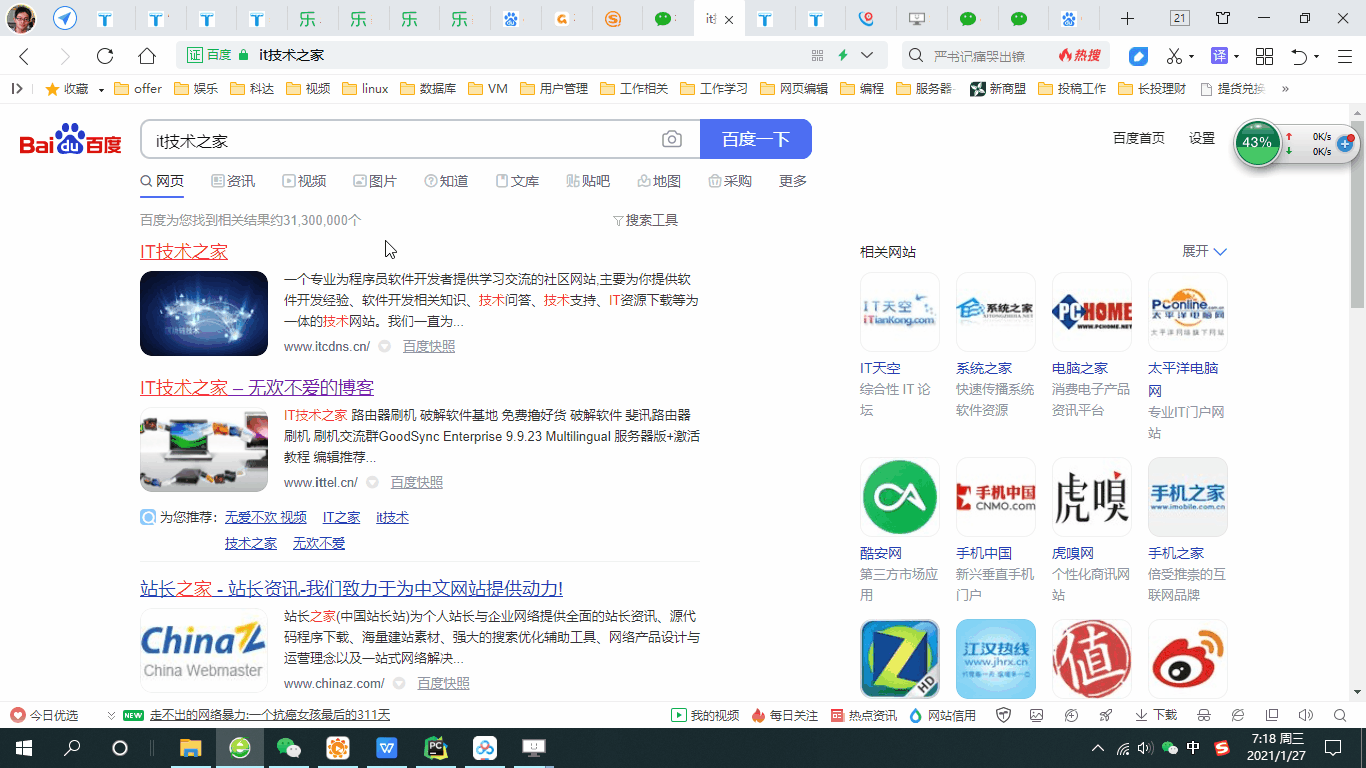Open 热点资讯 in the status bar
The image size is (1366, 768).
pyautogui.click(x=864, y=715)
